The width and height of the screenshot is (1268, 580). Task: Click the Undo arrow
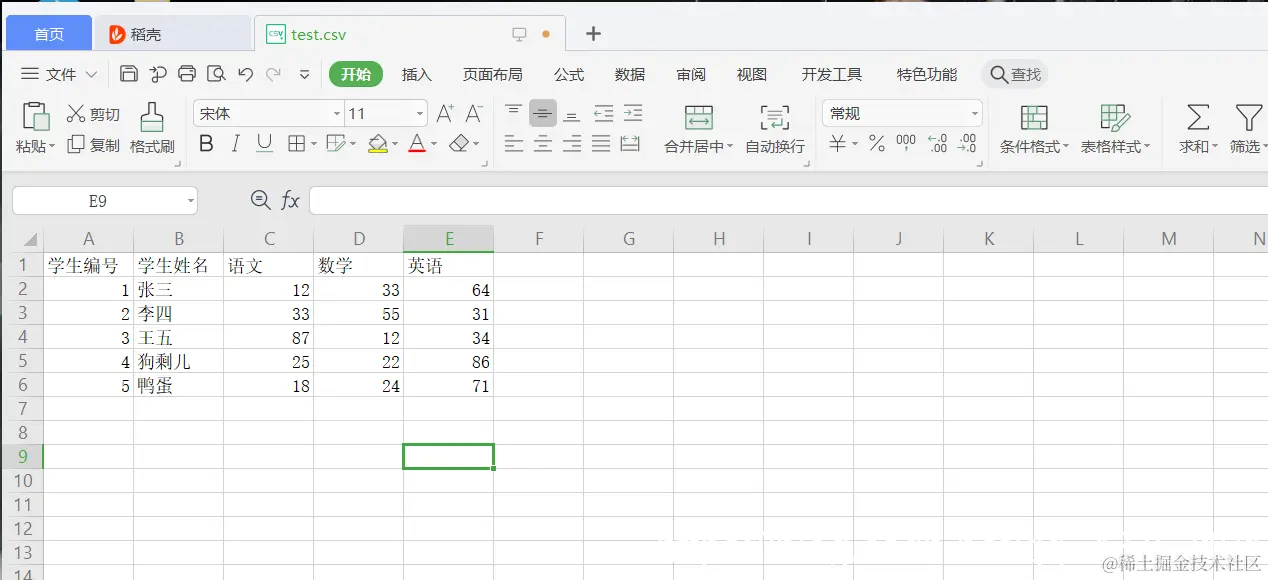[246, 74]
